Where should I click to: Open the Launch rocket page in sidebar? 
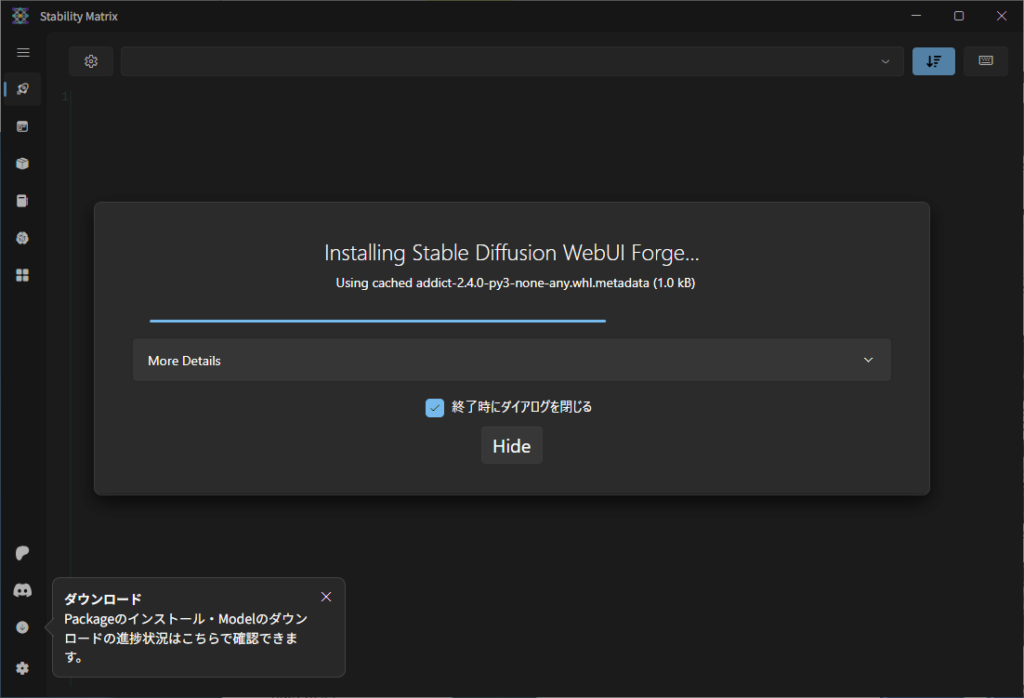click(23, 89)
